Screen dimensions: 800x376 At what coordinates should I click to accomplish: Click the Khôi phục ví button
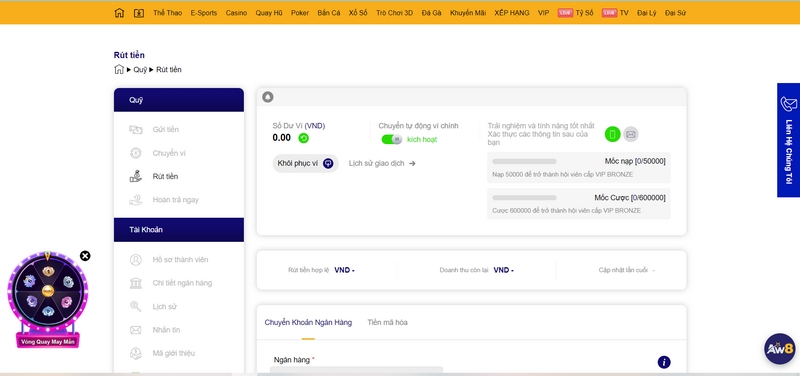pyautogui.click(x=305, y=163)
